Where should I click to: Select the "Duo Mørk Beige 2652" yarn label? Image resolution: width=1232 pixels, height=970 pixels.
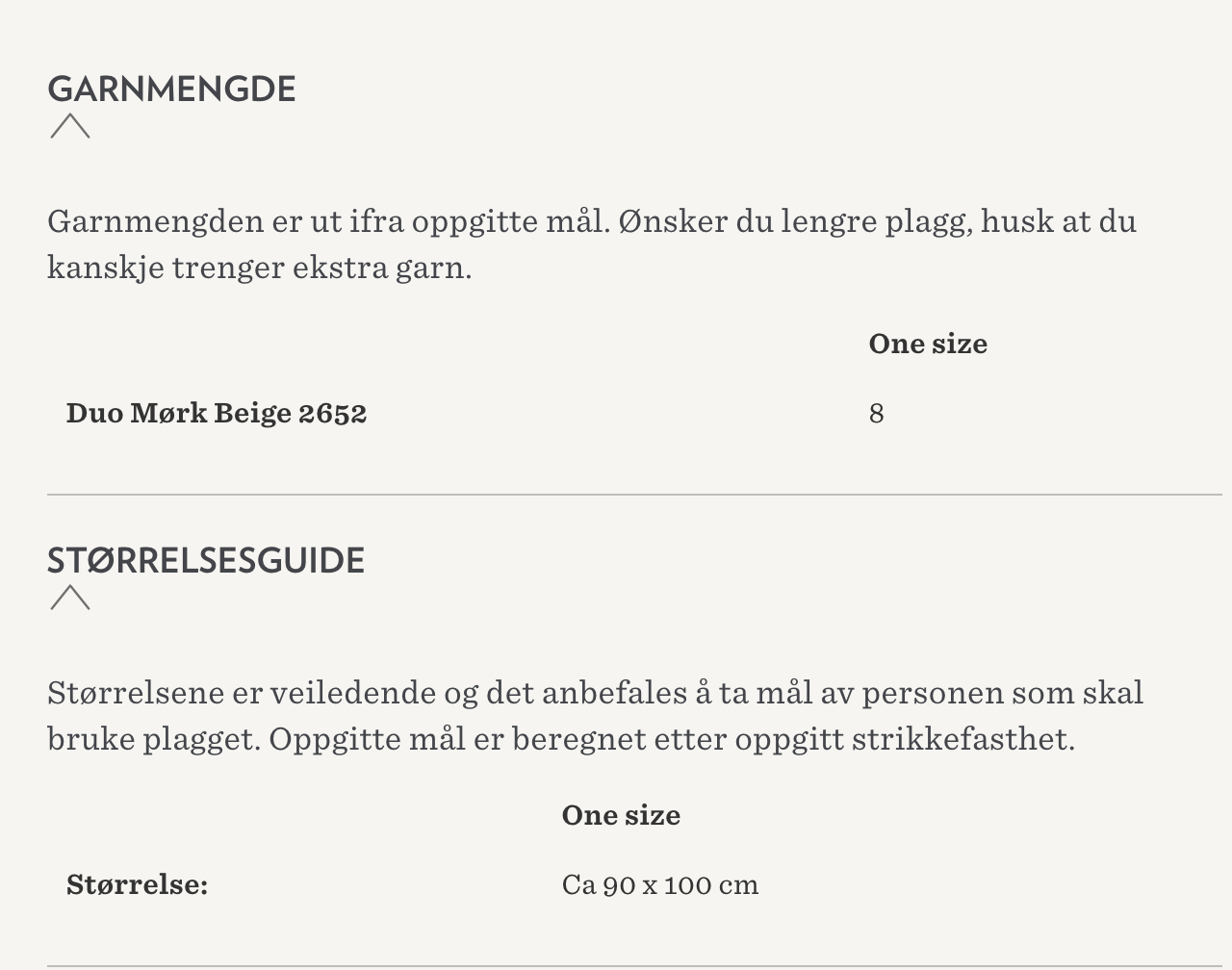217,413
